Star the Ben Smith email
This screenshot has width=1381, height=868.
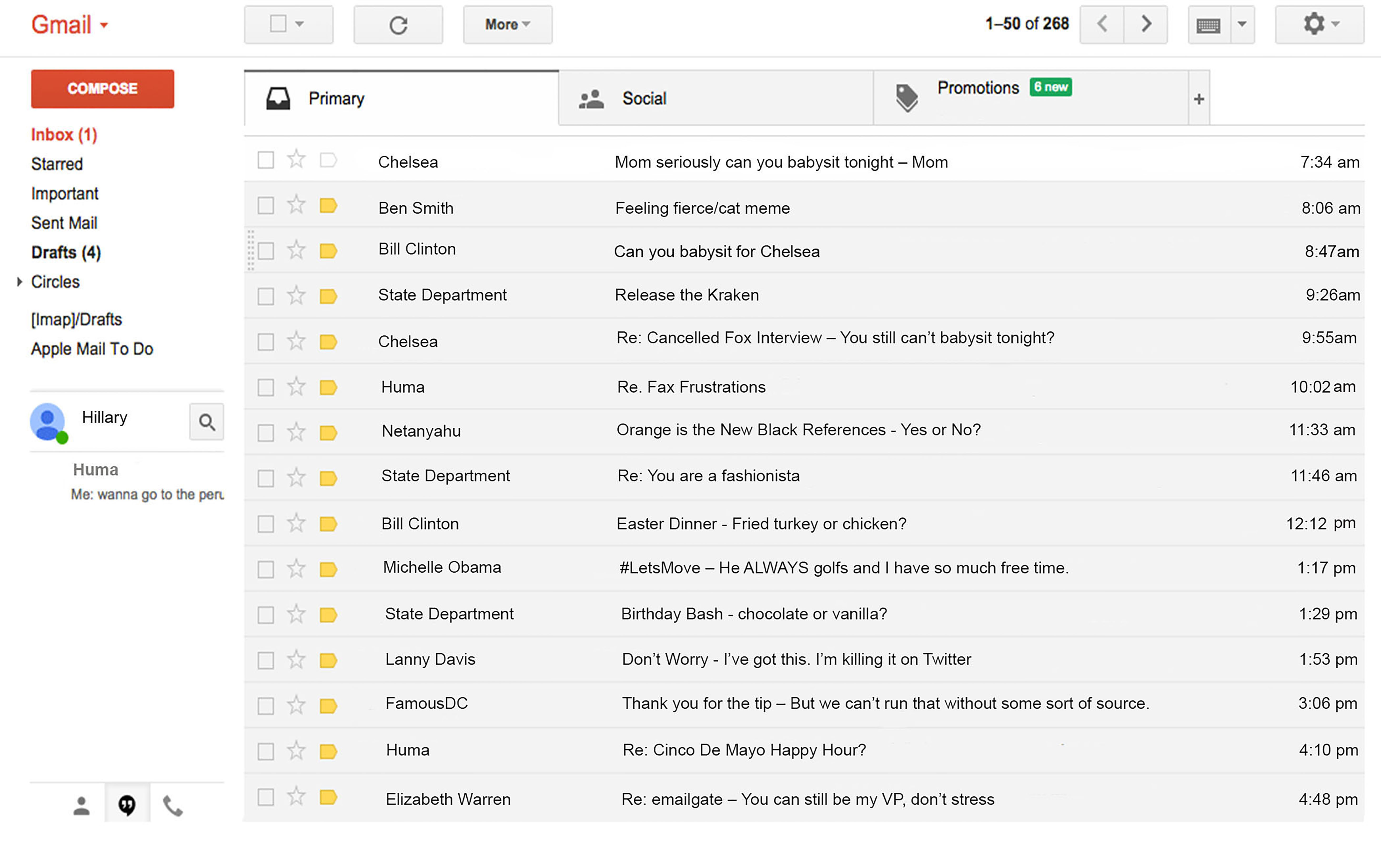click(296, 205)
